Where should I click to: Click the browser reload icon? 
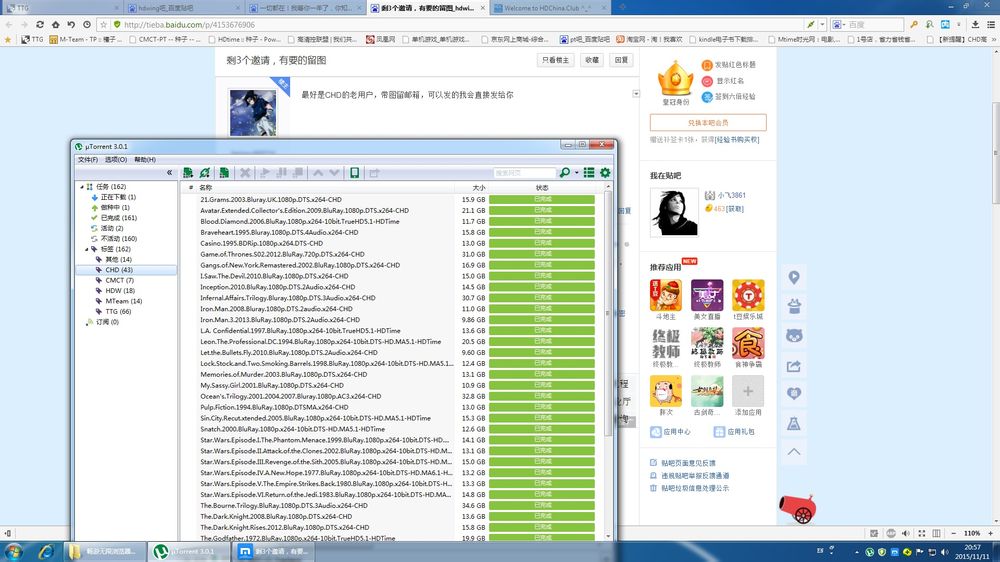[40, 24]
